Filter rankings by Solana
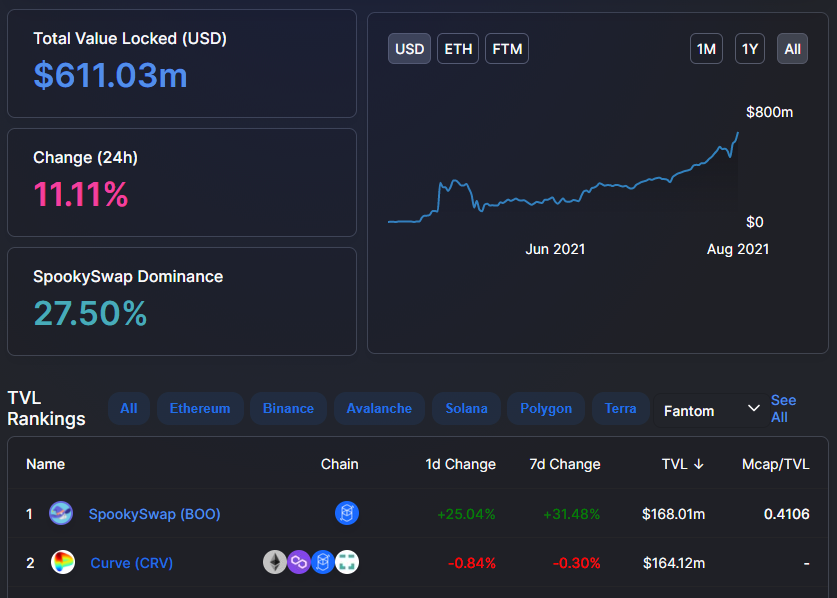This screenshot has width=837, height=598. click(x=467, y=408)
